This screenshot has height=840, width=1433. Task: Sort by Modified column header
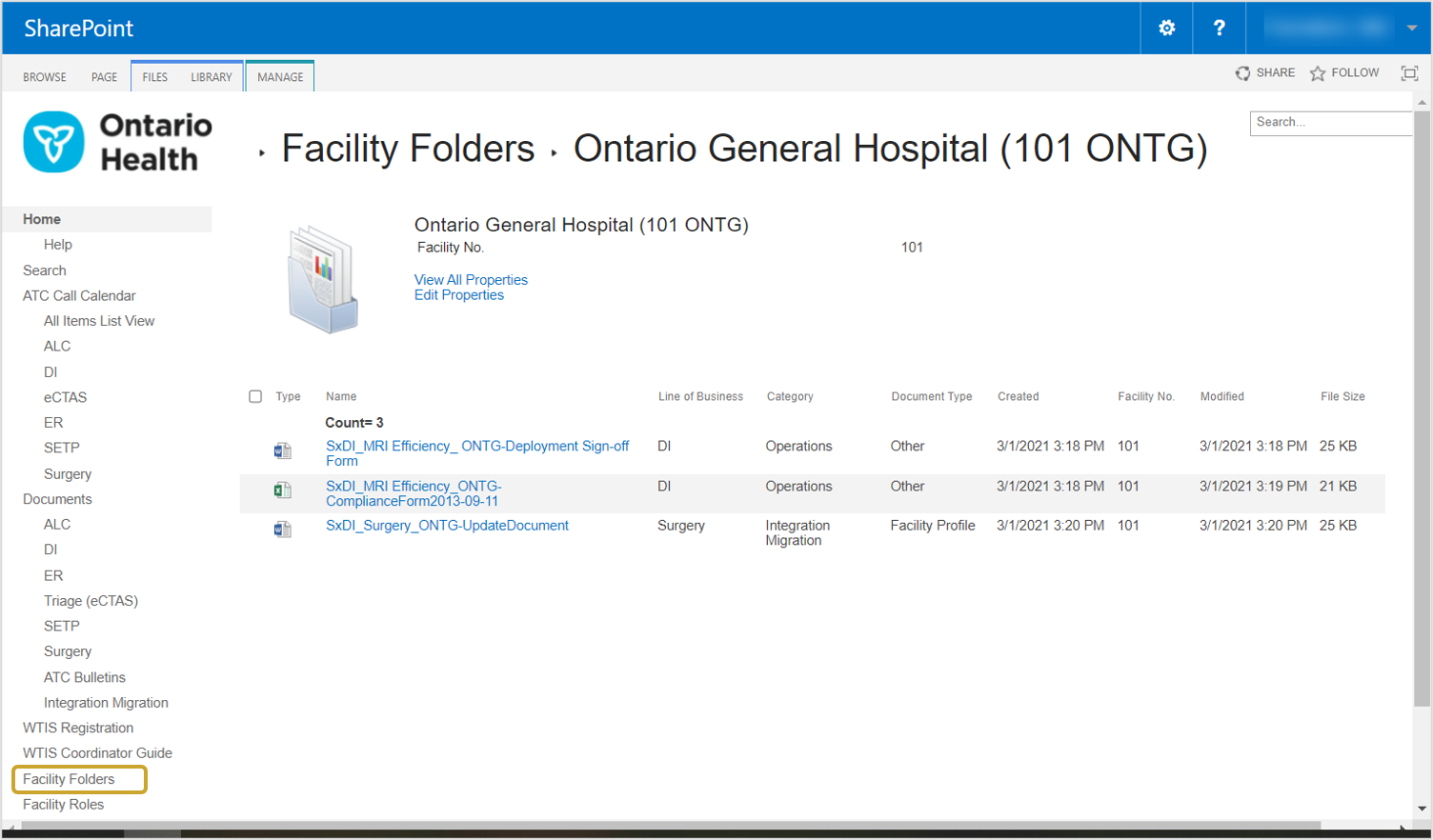point(1221,396)
